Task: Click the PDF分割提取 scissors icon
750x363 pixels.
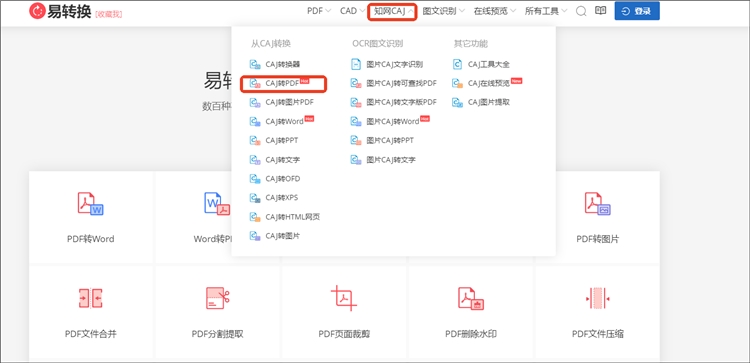Action: click(x=218, y=298)
